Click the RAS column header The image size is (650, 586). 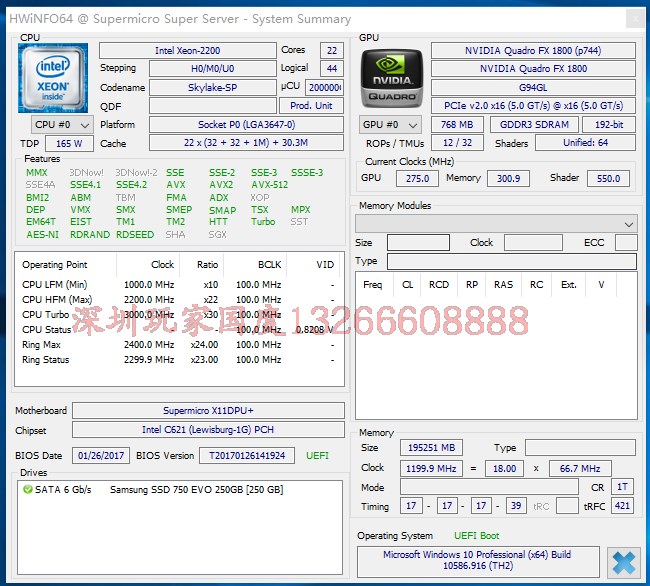503,285
